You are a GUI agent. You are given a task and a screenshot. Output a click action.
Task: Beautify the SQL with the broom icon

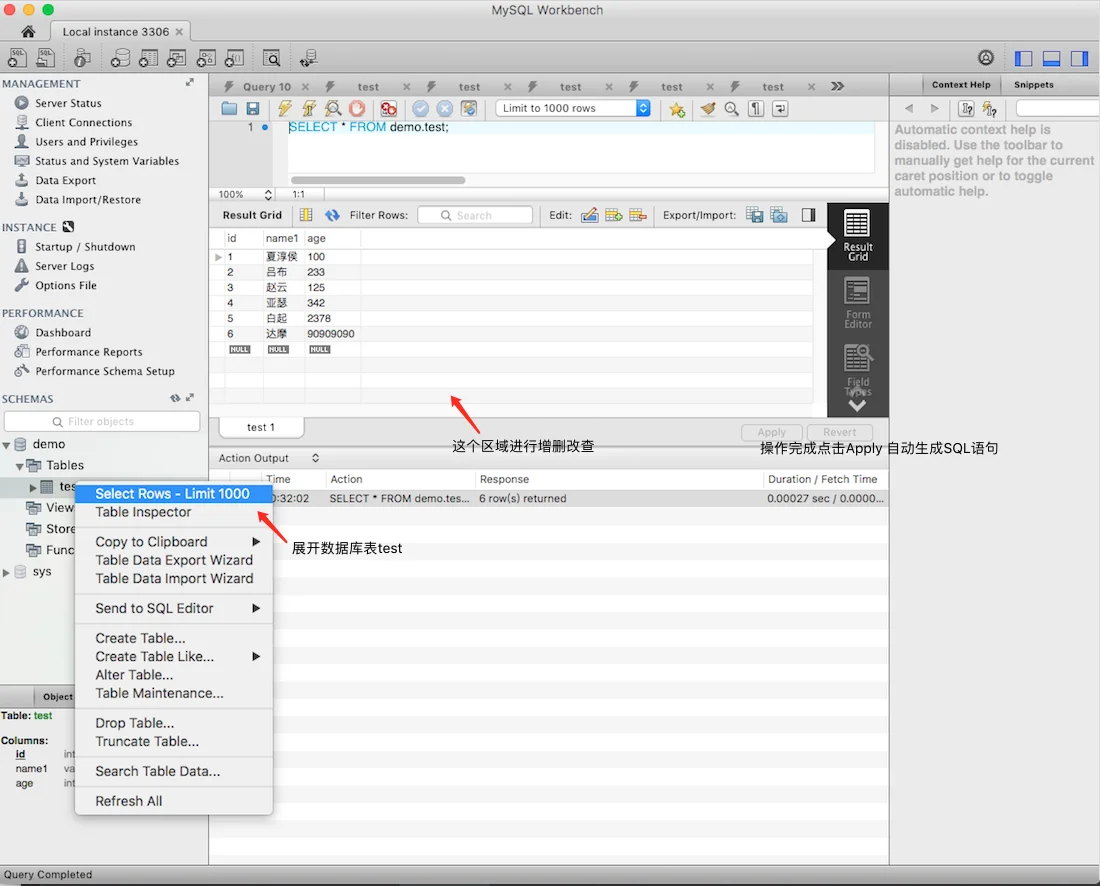[708, 109]
